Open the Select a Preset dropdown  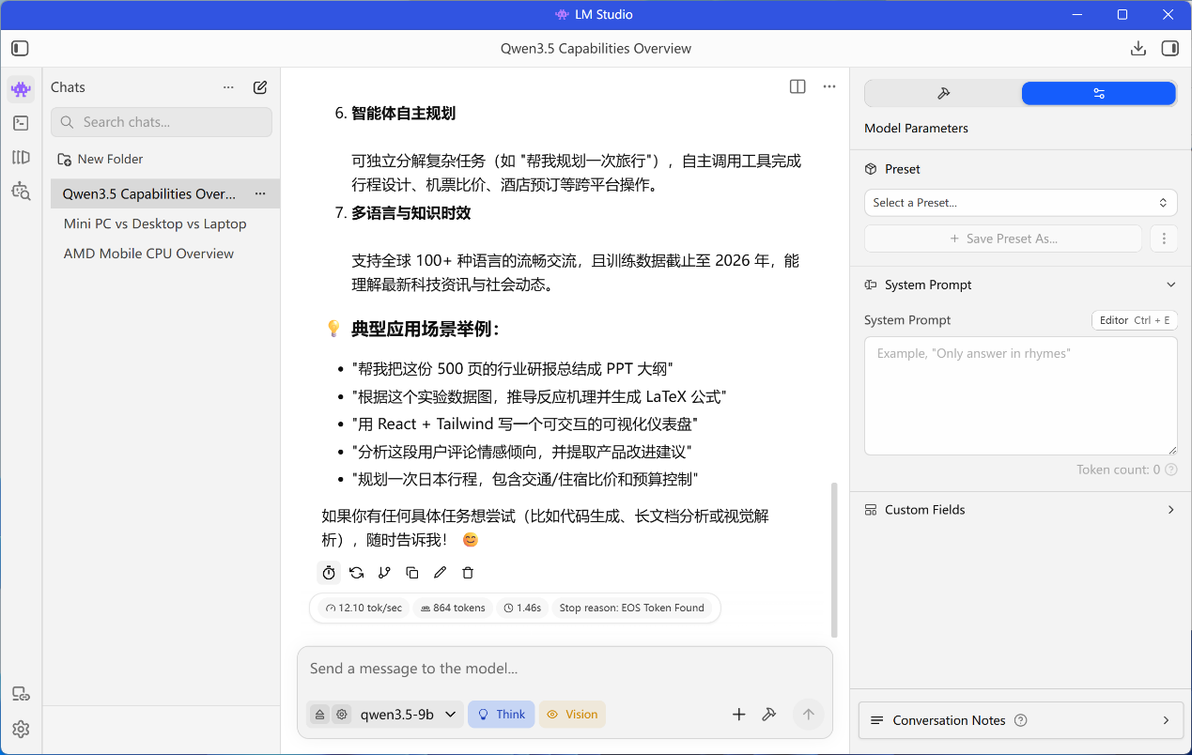click(x=1020, y=203)
